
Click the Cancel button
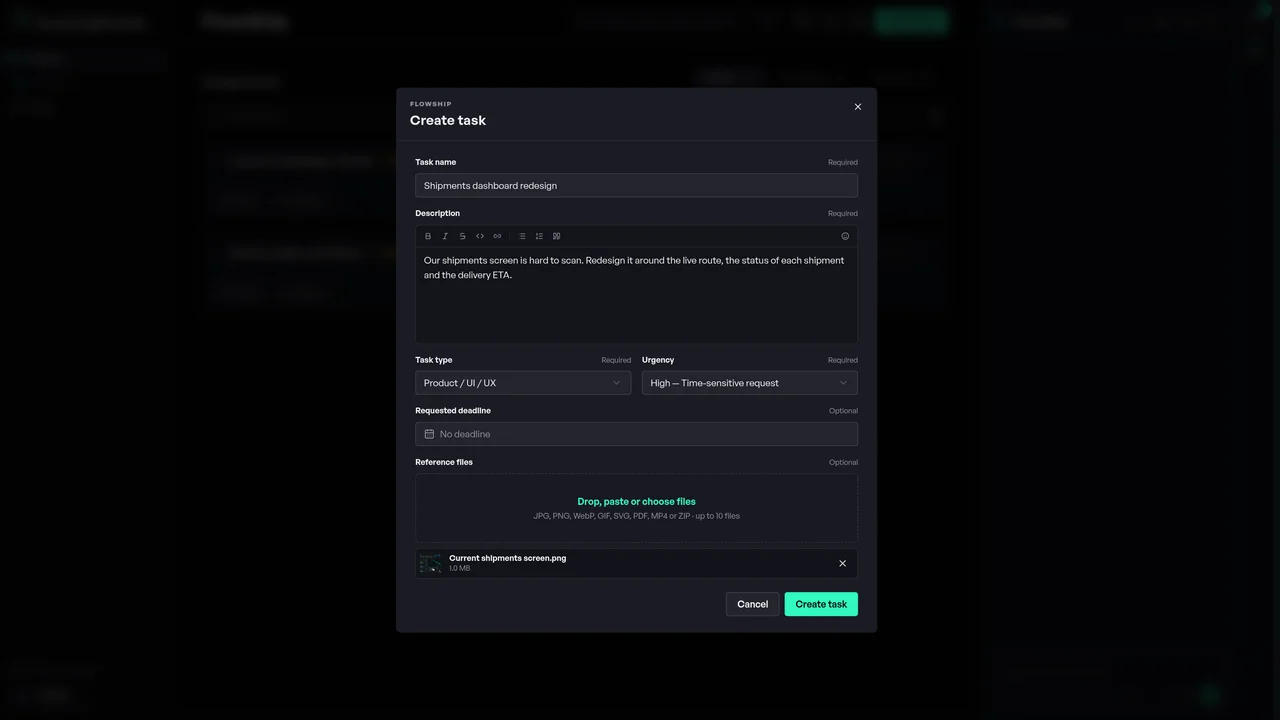[x=752, y=604]
